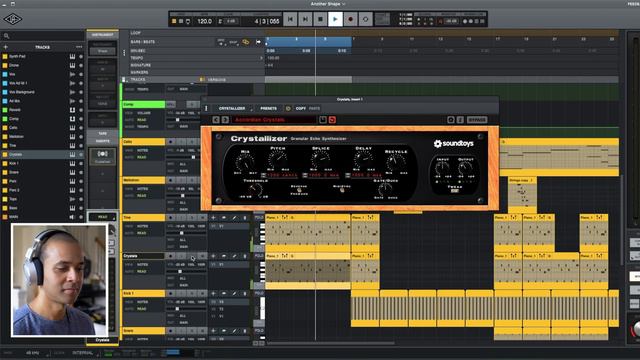Screen dimensions: 640x360
Task: Stop playback with the stop button
Action: (x=320, y=19)
